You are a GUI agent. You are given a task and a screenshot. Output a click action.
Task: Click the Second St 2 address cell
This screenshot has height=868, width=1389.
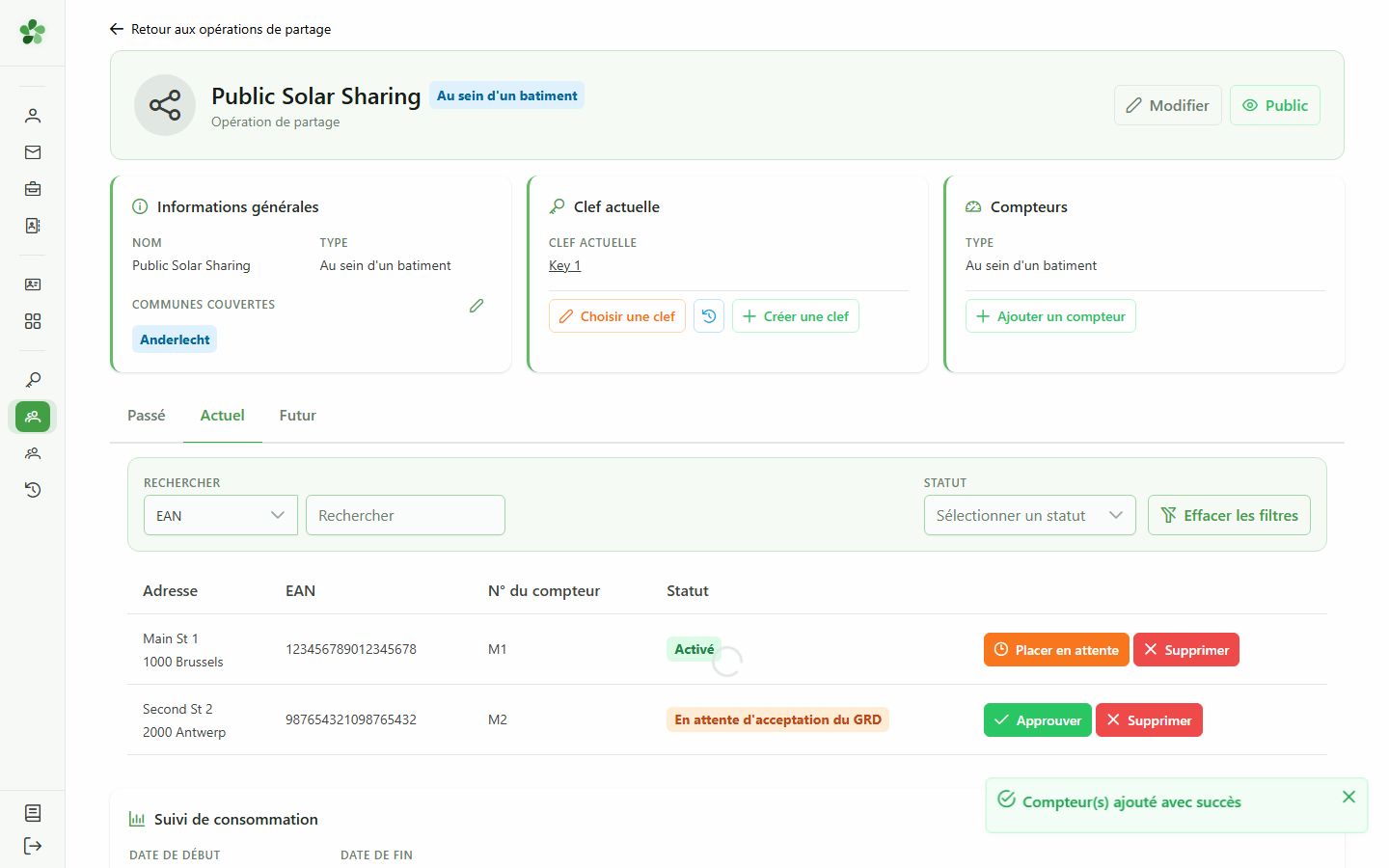(x=184, y=720)
